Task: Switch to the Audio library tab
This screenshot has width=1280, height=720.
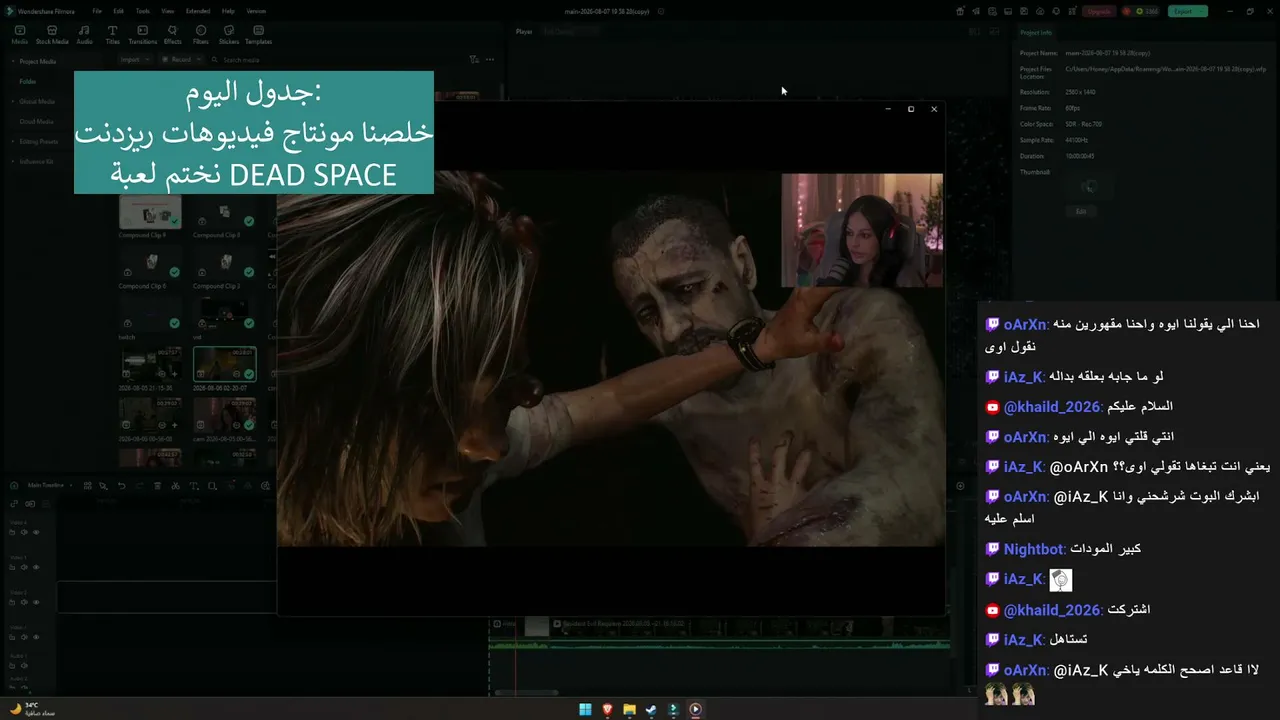Action: tap(85, 35)
